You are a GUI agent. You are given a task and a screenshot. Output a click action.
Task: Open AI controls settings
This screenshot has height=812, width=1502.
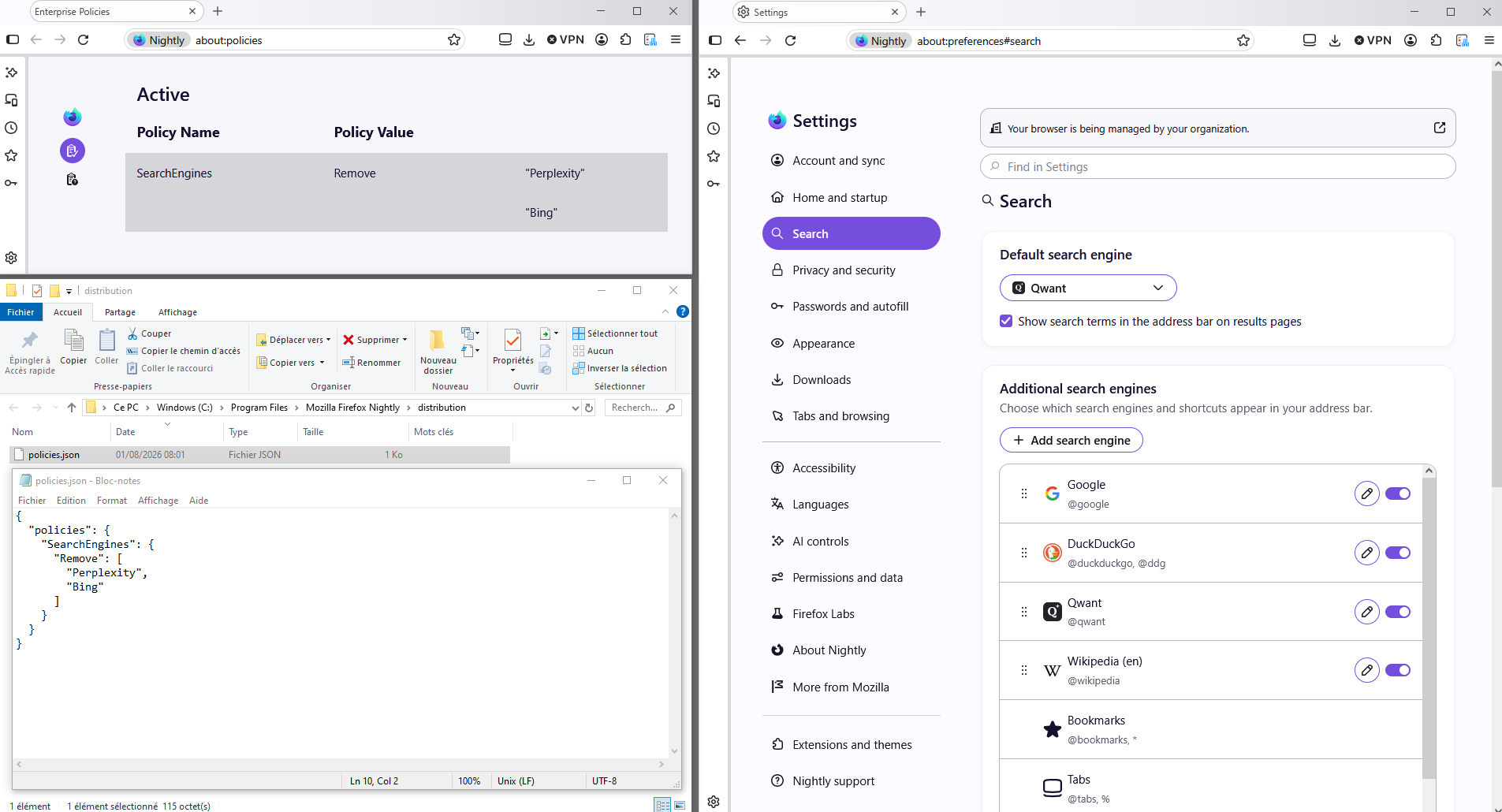(852, 541)
